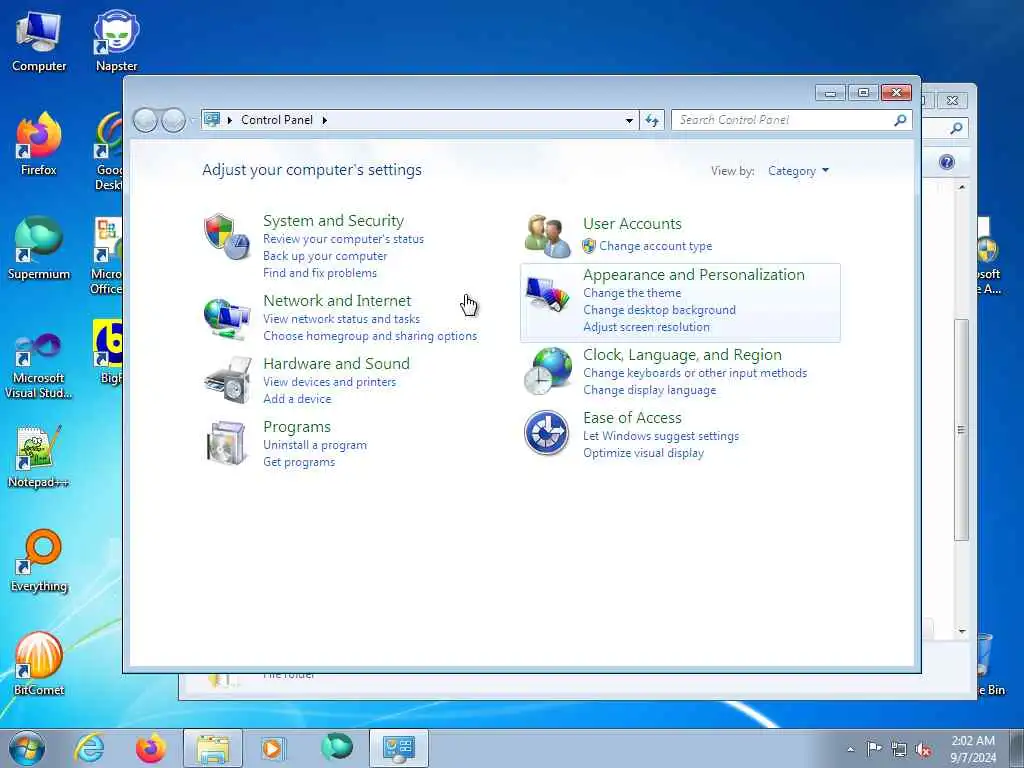Expand the root arrow before Control Panel breadcrumb
The image size is (1024, 768).
click(x=230, y=120)
